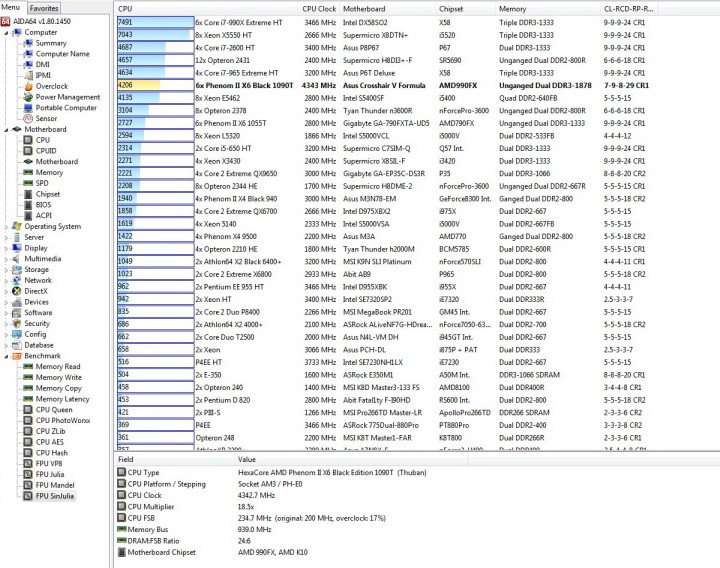The height and width of the screenshot is (568, 720).
Task: Expand the Server tree node
Action: coord(6,238)
